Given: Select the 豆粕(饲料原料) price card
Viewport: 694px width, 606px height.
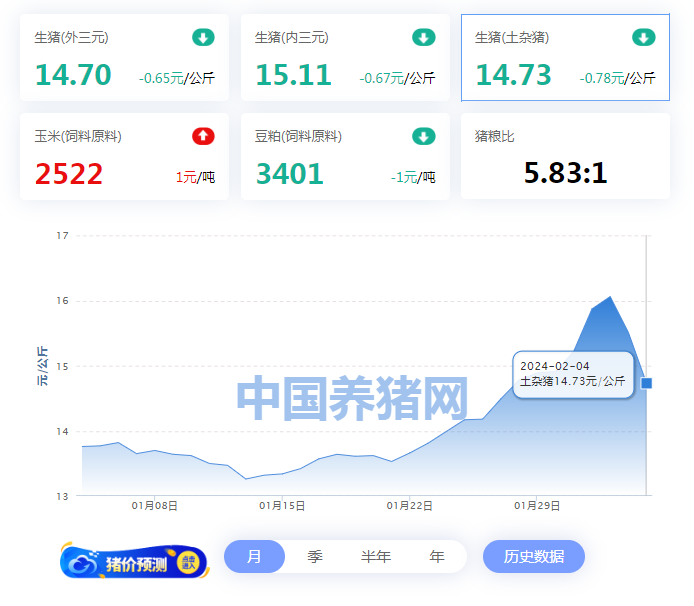Looking at the screenshot, I should coord(345,157).
